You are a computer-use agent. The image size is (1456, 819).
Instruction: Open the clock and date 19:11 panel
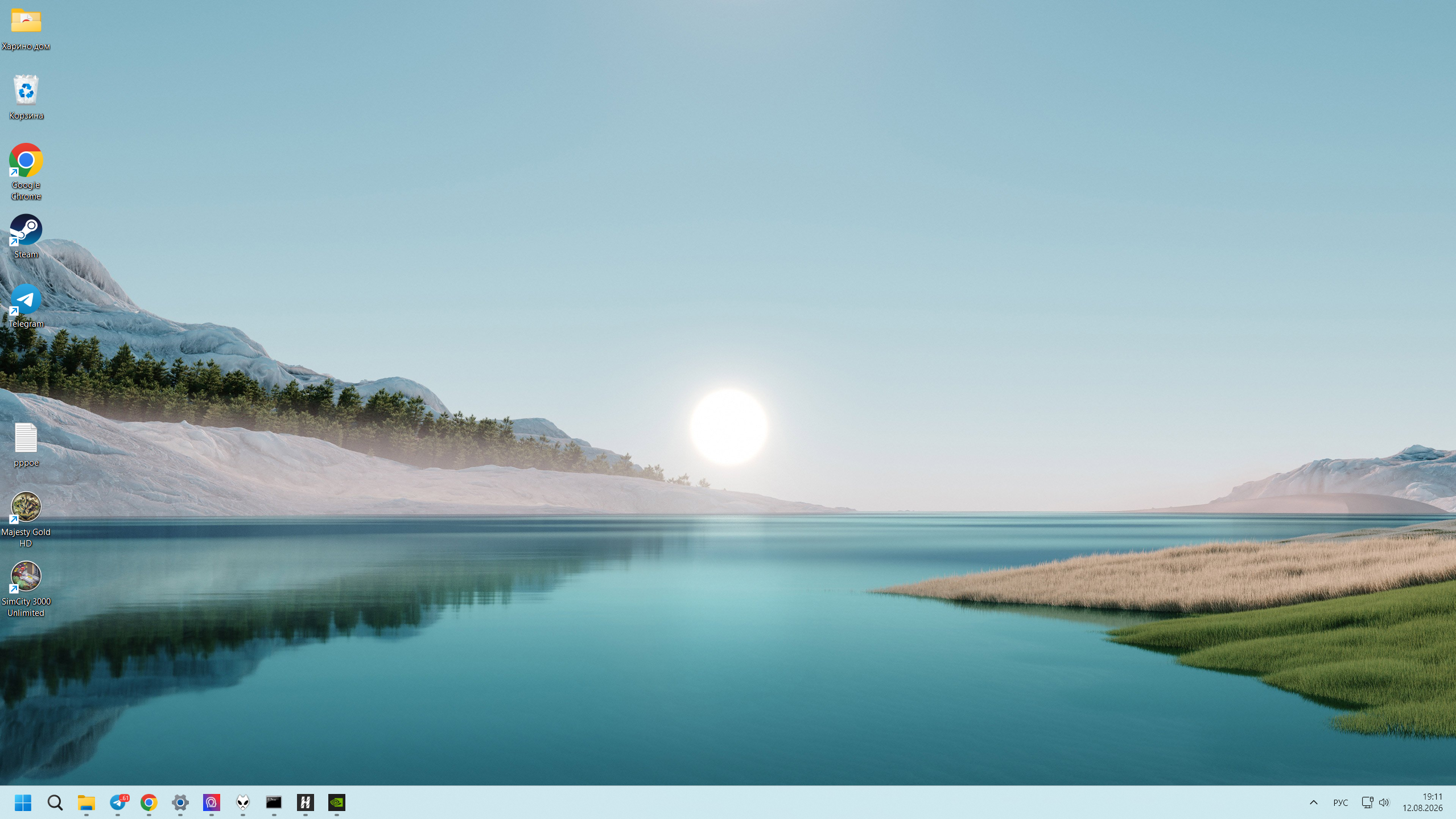point(1422,802)
